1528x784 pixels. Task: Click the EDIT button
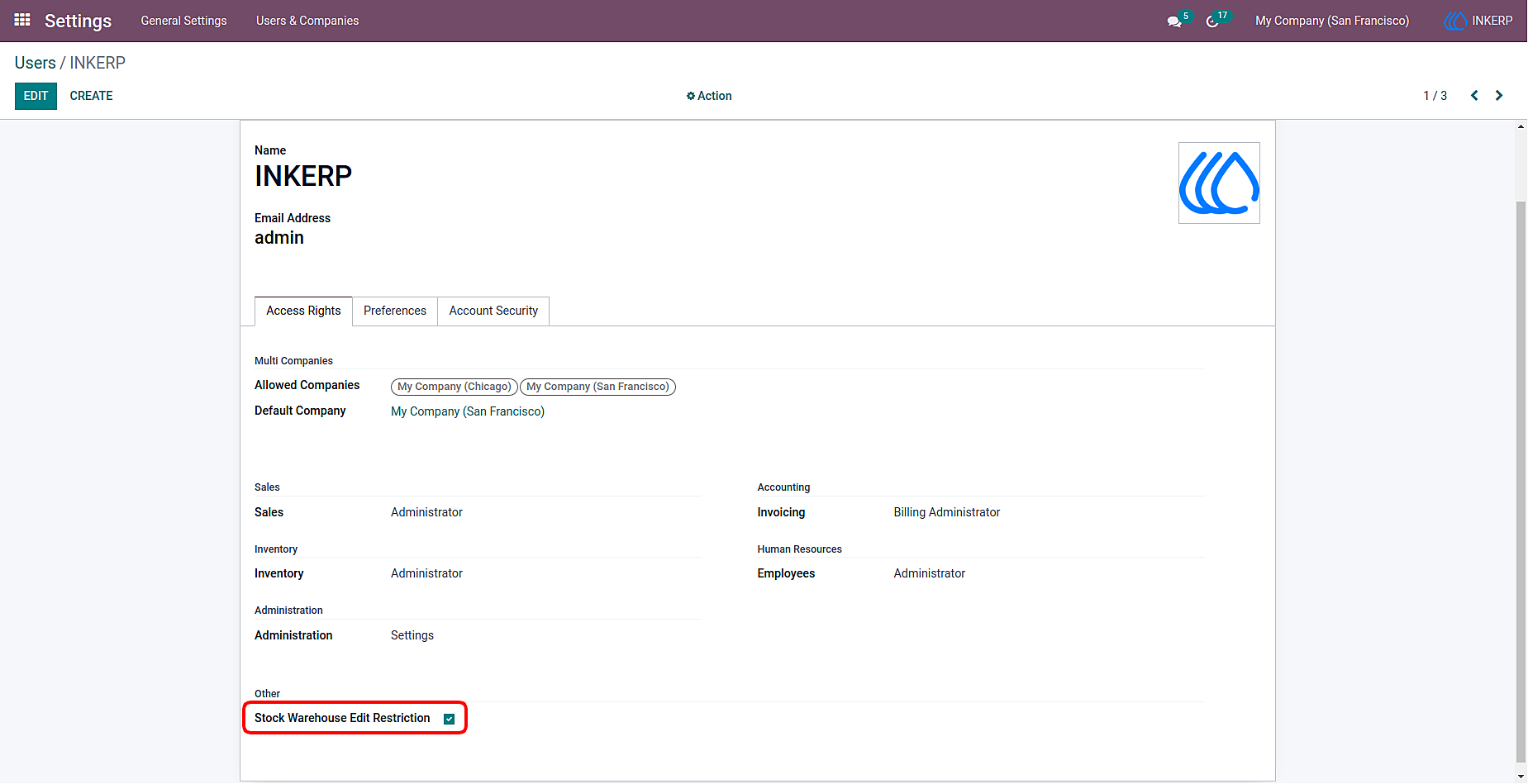pos(36,96)
